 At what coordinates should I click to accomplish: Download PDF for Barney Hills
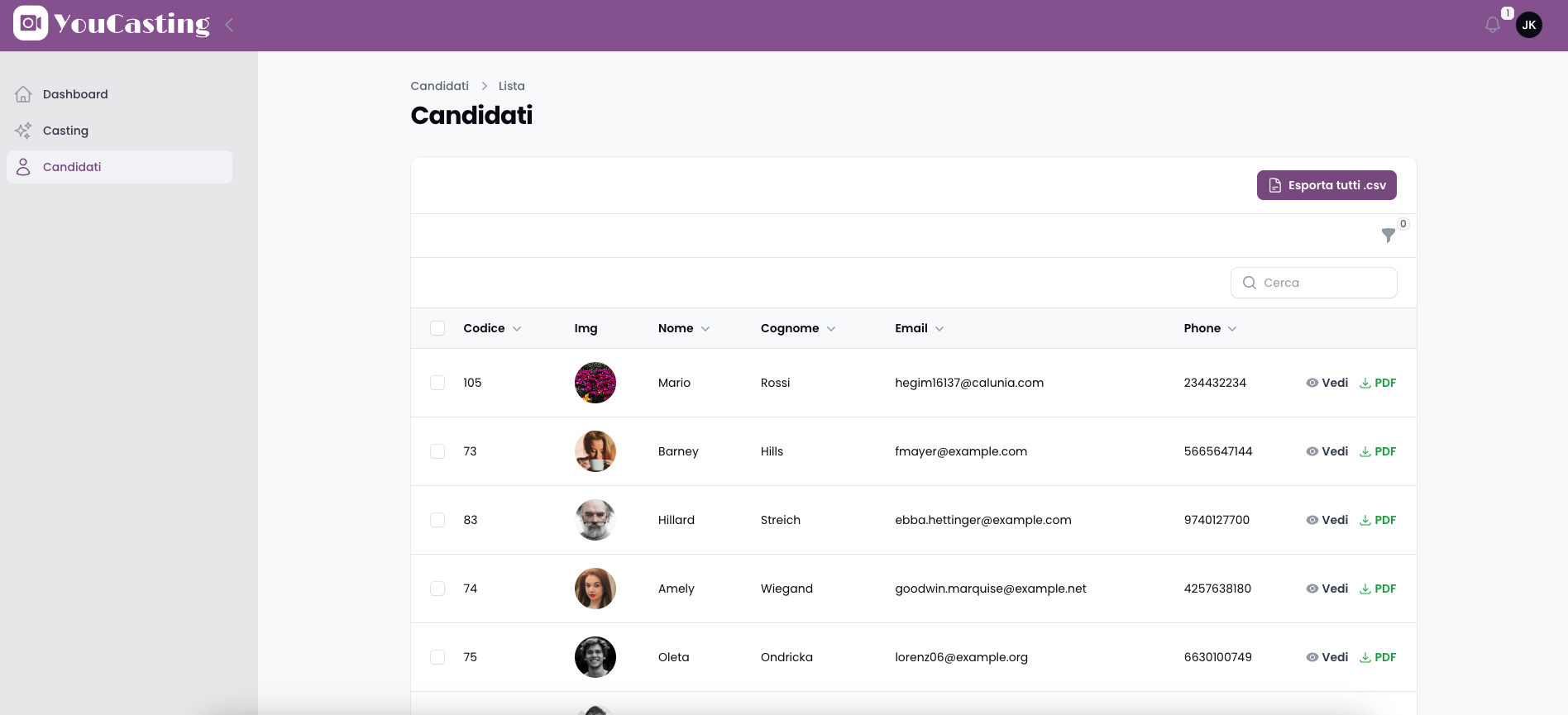point(1378,451)
